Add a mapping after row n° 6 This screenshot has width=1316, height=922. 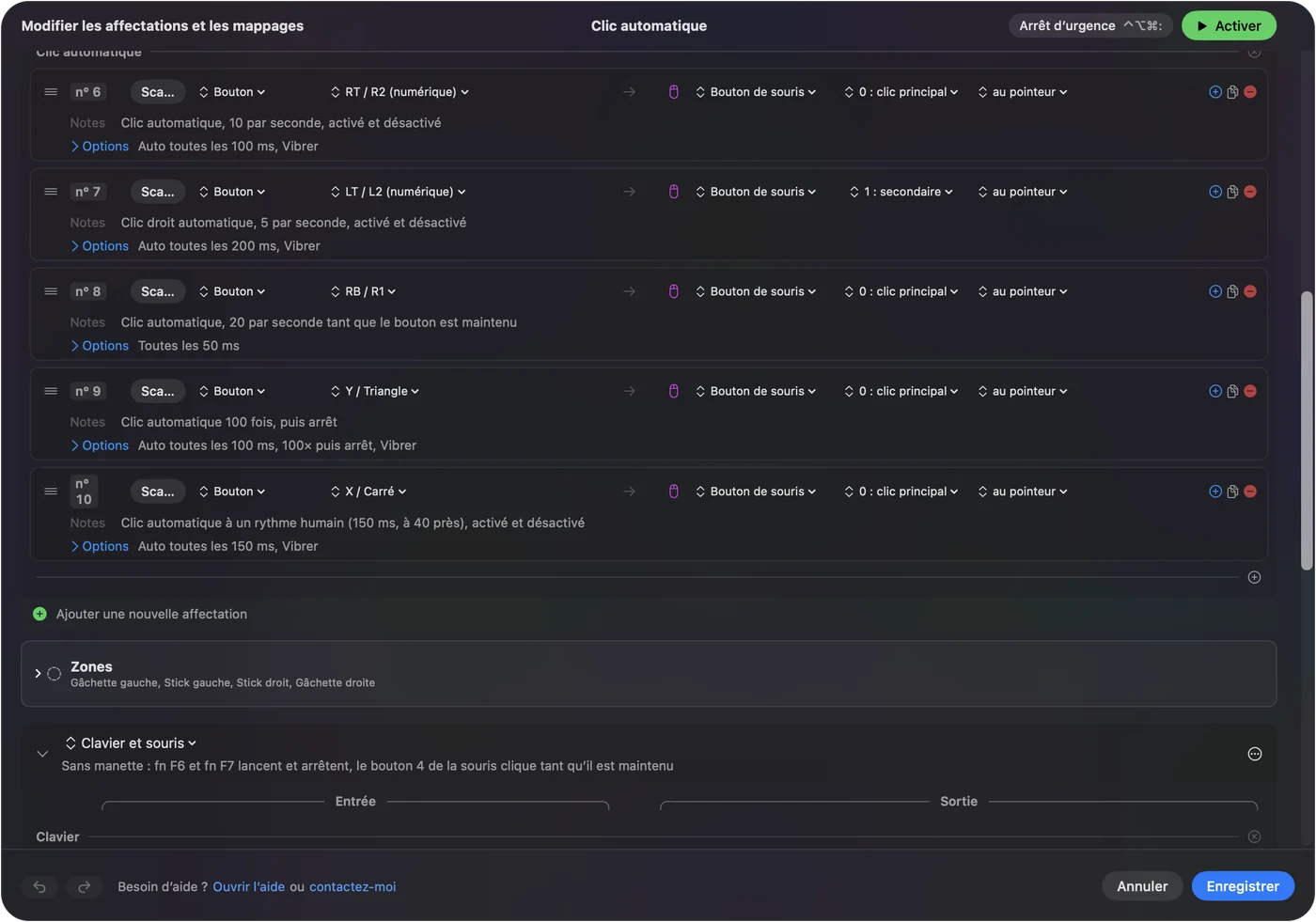(x=1215, y=92)
